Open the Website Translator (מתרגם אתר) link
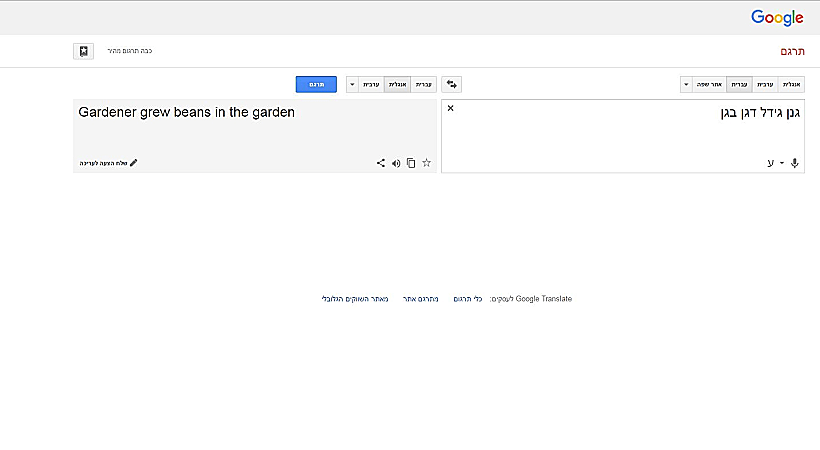 pos(418,299)
